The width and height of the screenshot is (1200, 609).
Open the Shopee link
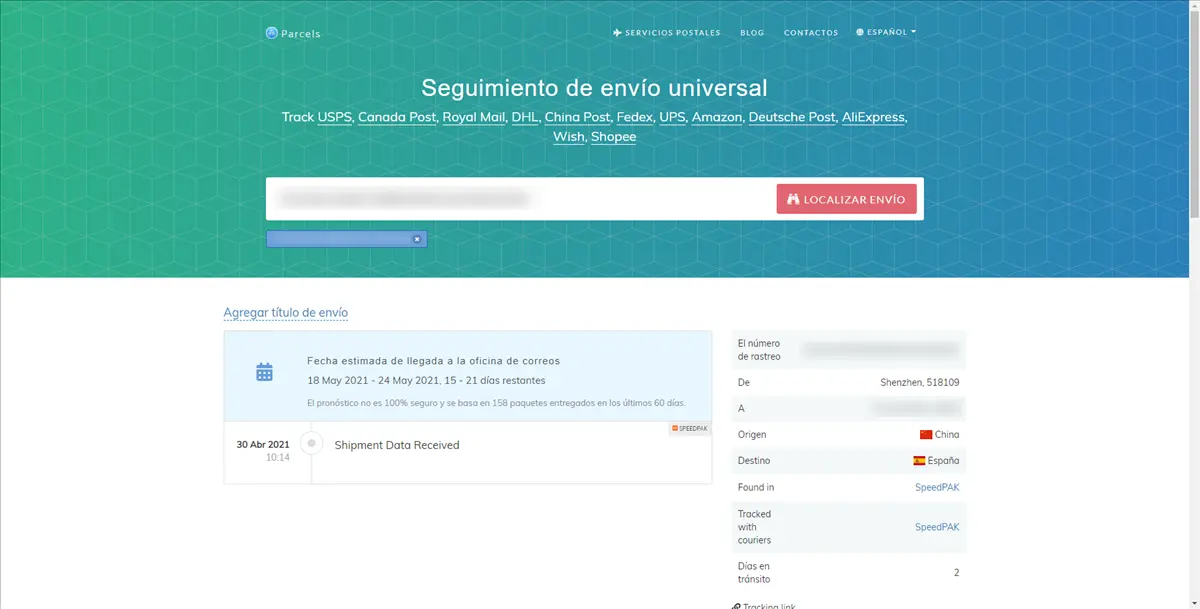(x=613, y=137)
